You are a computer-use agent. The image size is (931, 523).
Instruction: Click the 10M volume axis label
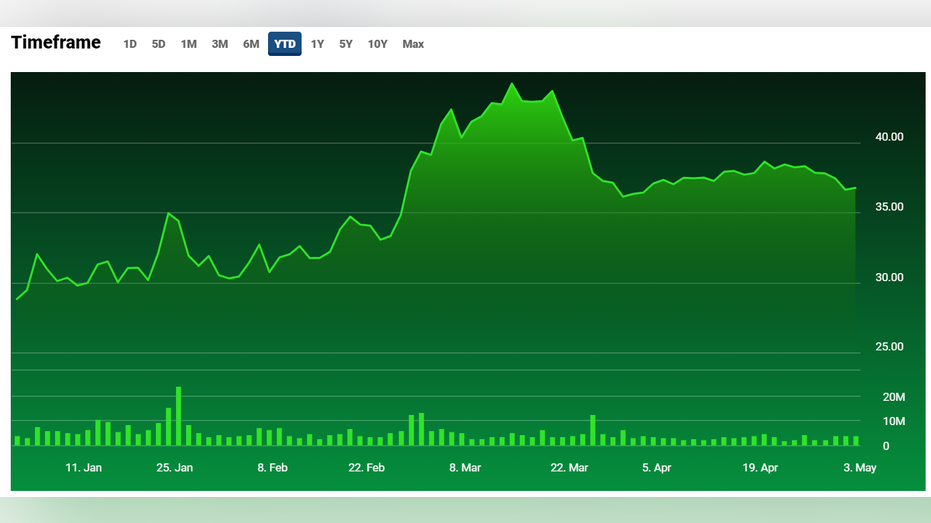pos(894,421)
